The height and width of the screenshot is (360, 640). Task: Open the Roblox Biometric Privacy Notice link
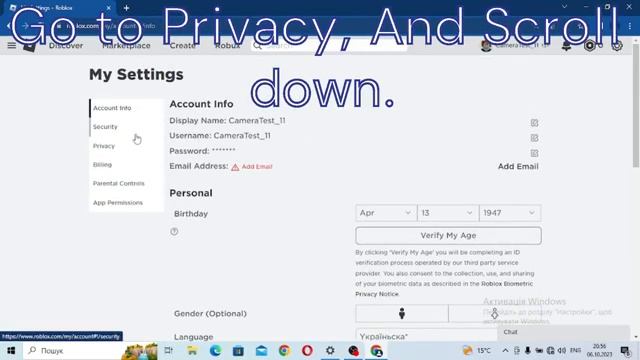[x=444, y=289]
